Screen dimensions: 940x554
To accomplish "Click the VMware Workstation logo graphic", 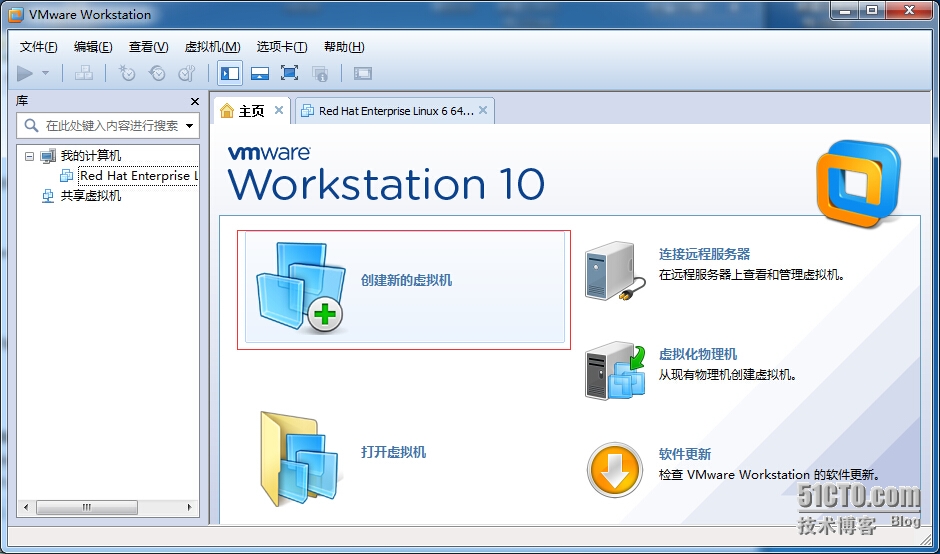I will click(858, 183).
